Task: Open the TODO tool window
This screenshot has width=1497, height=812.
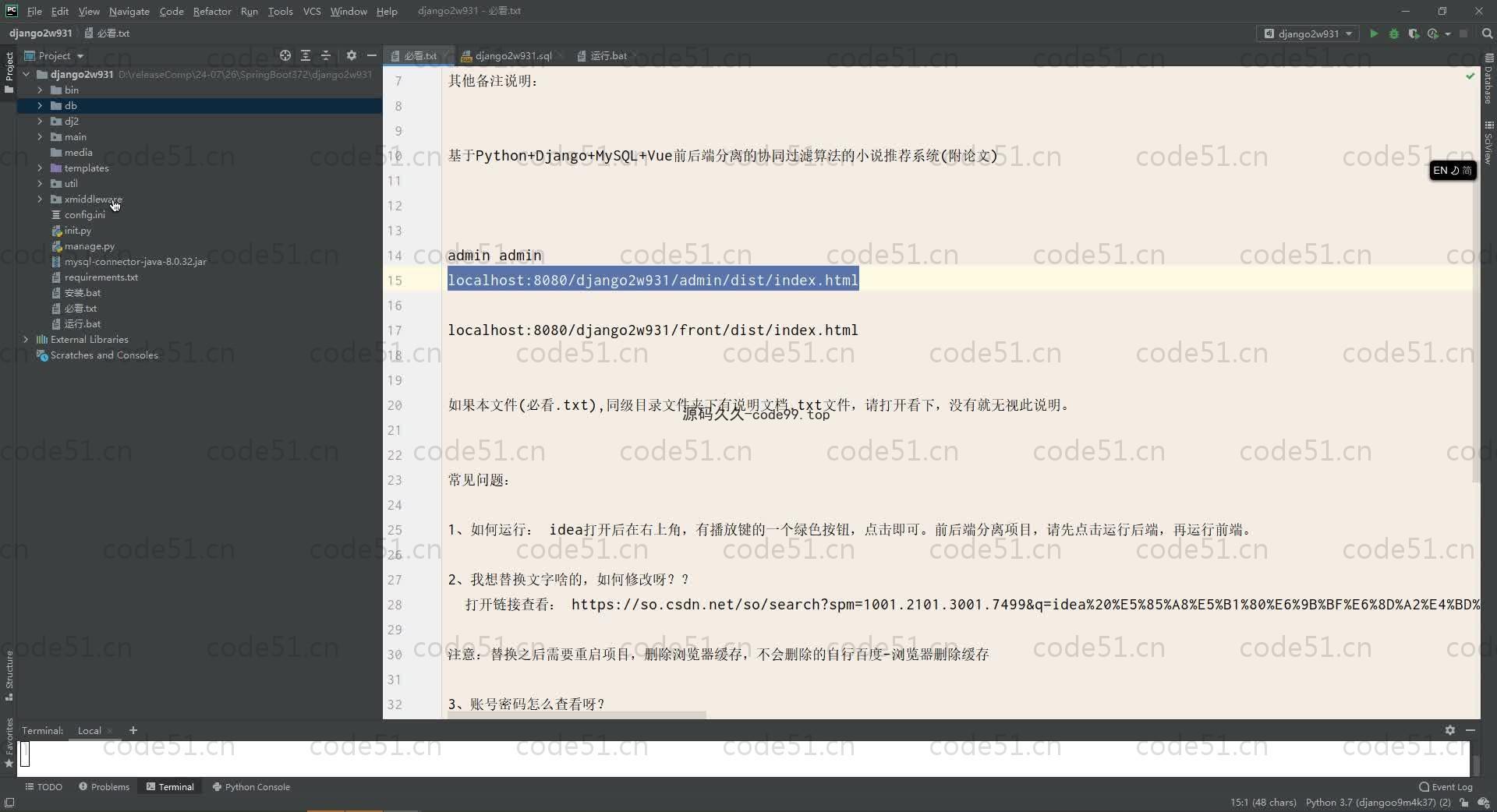Action: 44,787
